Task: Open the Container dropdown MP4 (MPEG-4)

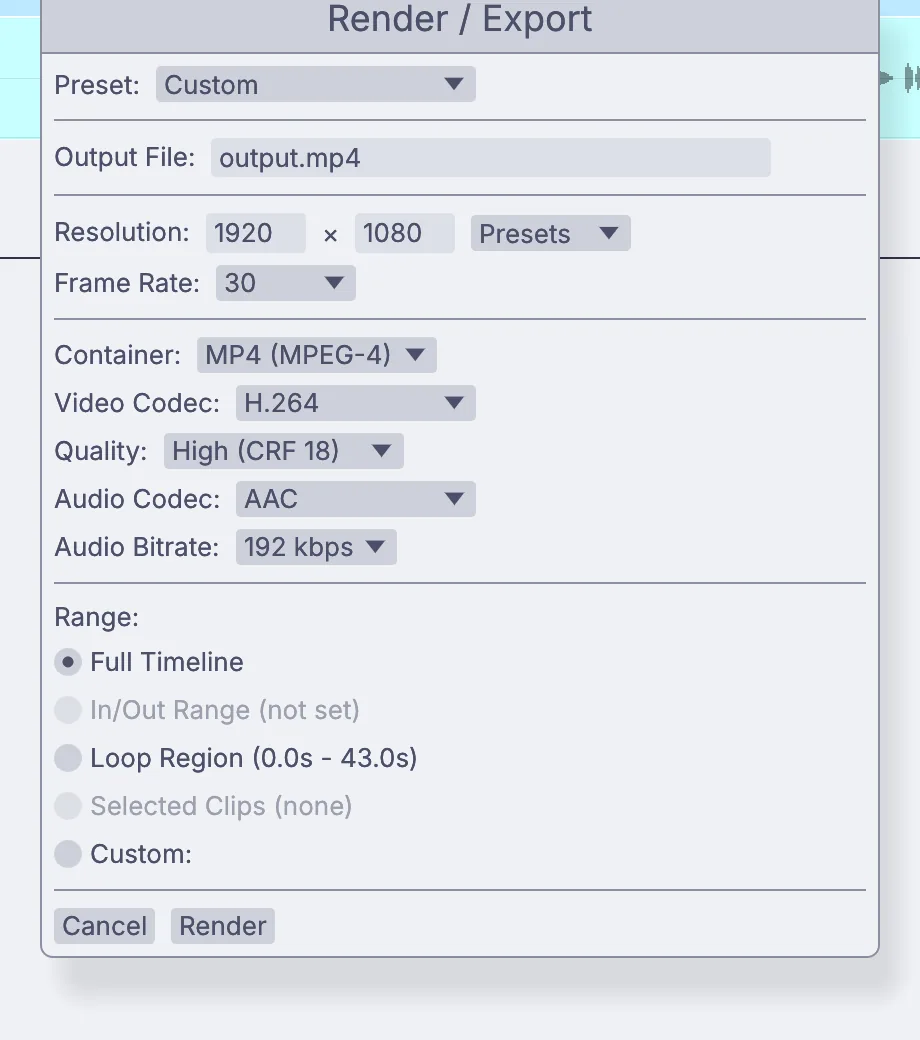Action: pos(316,355)
